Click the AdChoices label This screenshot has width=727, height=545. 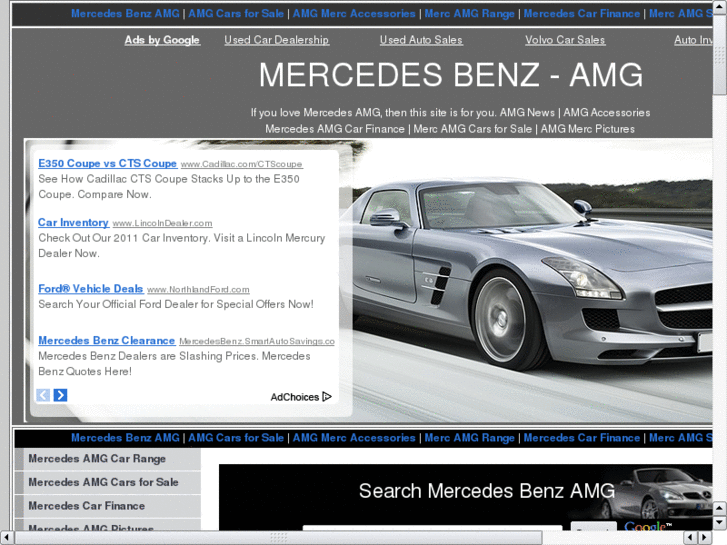pyautogui.click(x=295, y=397)
